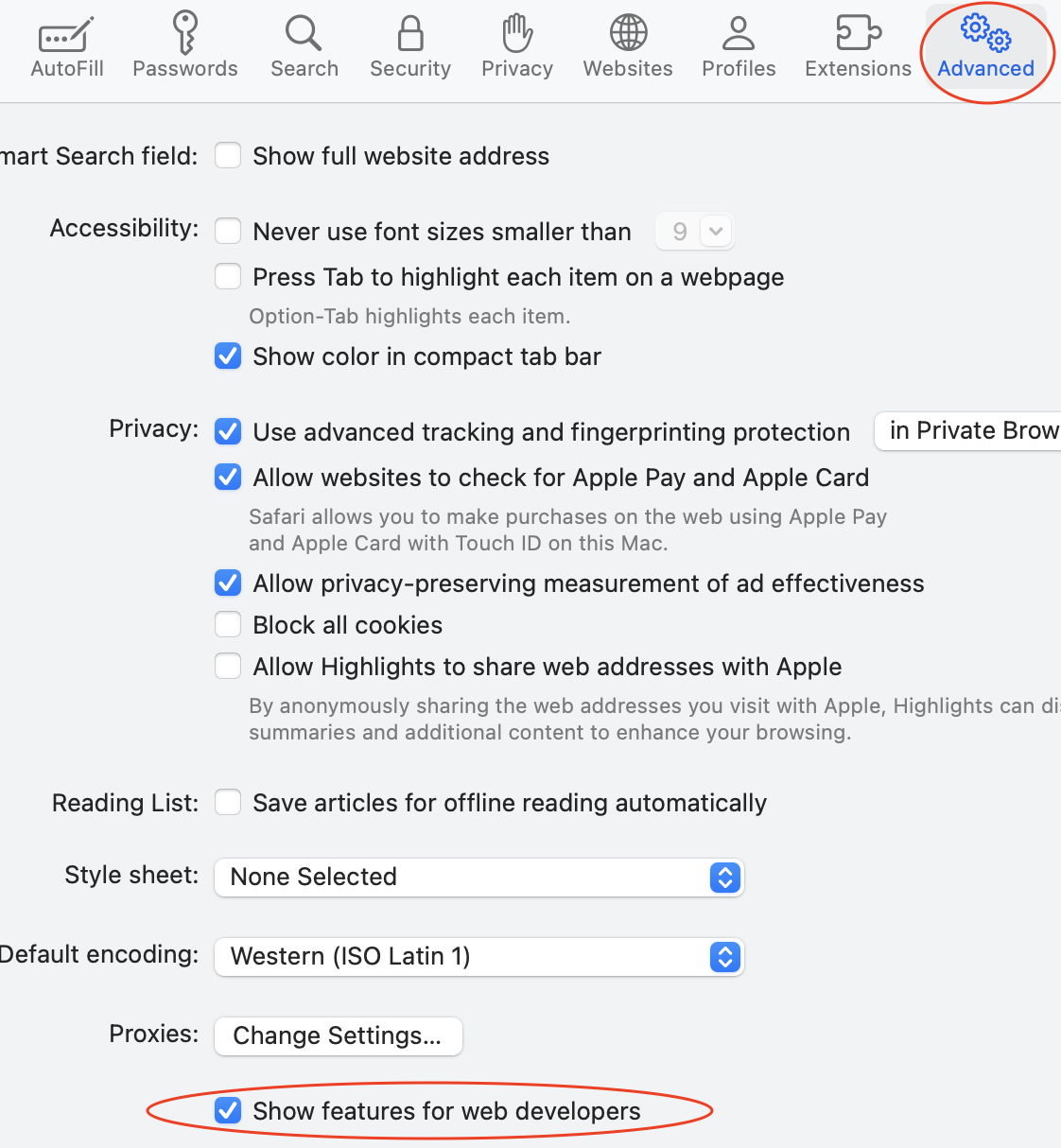Select the Search magnifier icon
Screen dimensions: 1061x1148
(304, 33)
